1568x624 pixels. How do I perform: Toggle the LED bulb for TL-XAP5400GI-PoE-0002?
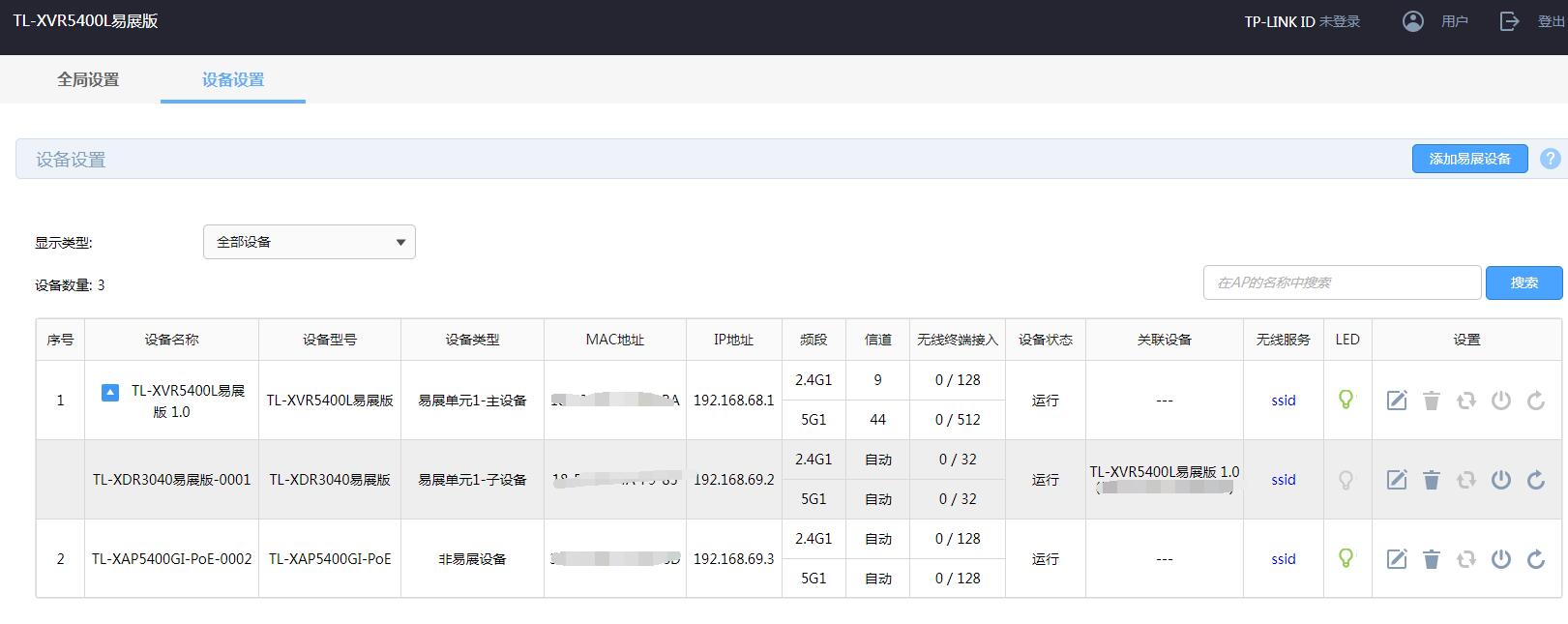pyautogui.click(x=1346, y=558)
